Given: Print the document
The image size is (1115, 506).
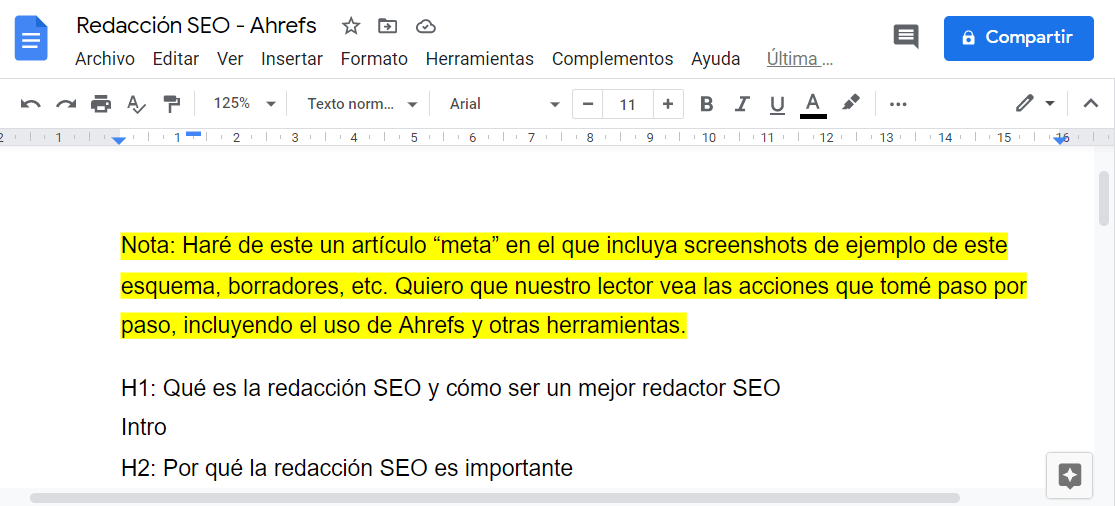Looking at the screenshot, I should pyautogui.click(x=101, y=104).
